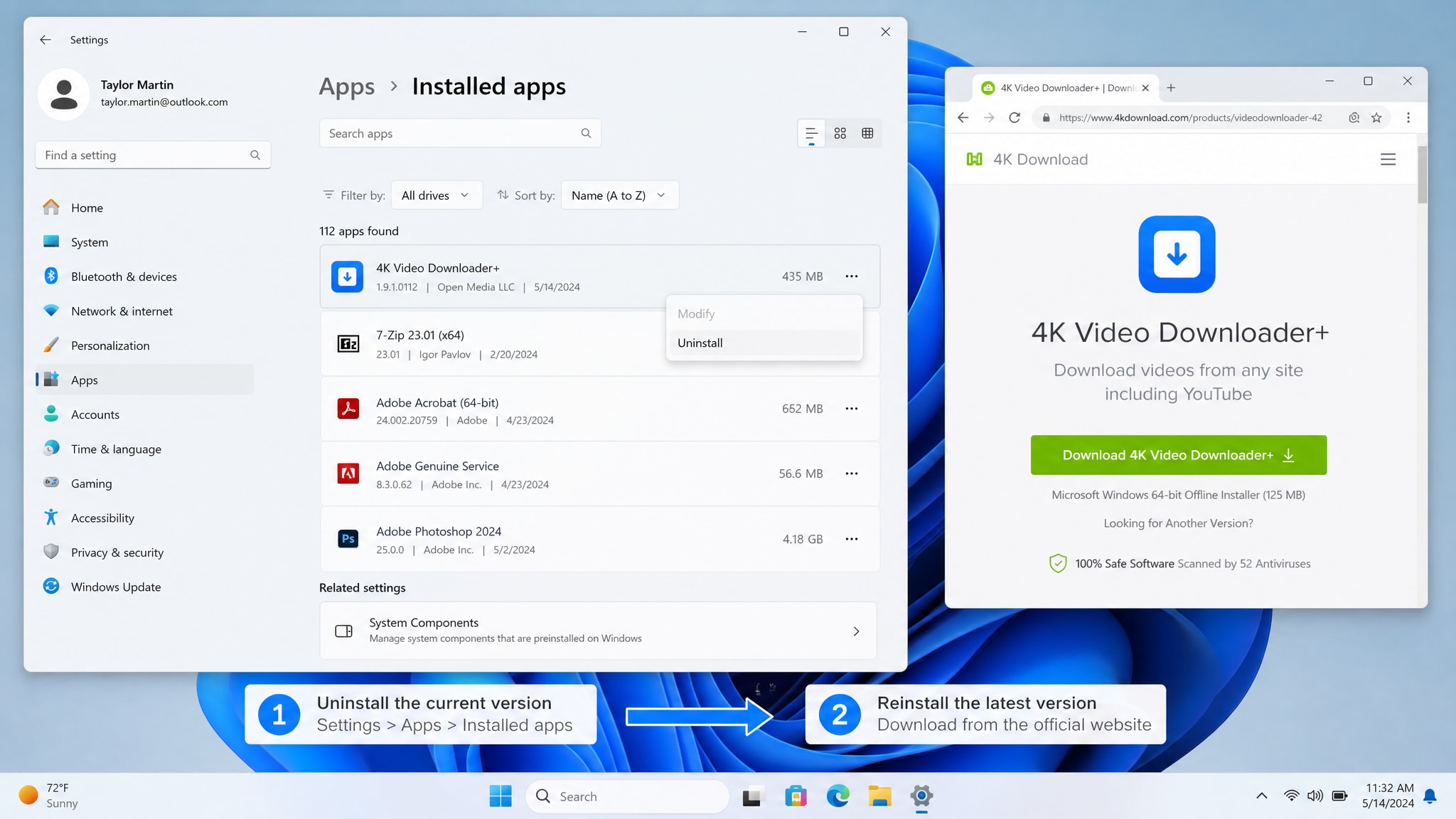Click the Apps breadcrumb link
The width and height of the screenshot is (1456, 819).
click(x=346, y=87)
